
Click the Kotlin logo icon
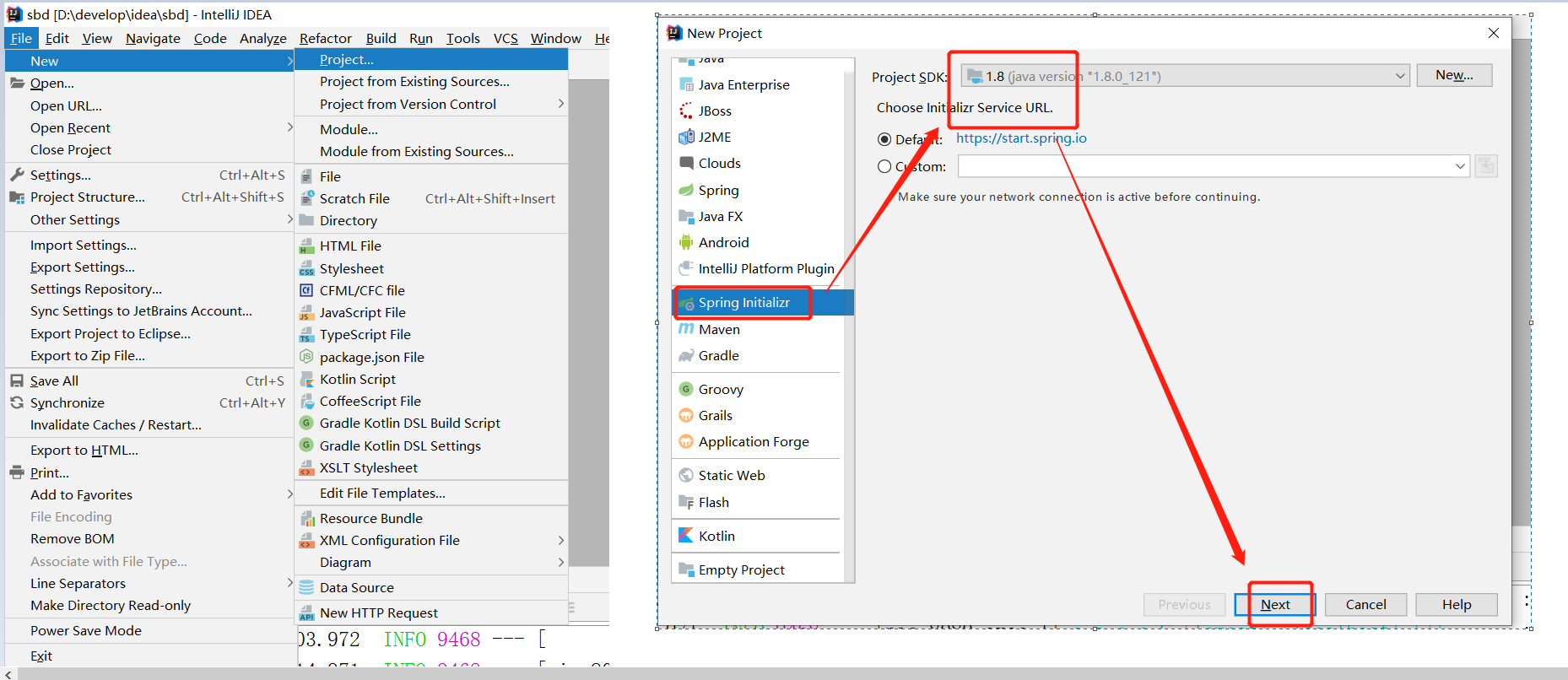pos(686,536)
